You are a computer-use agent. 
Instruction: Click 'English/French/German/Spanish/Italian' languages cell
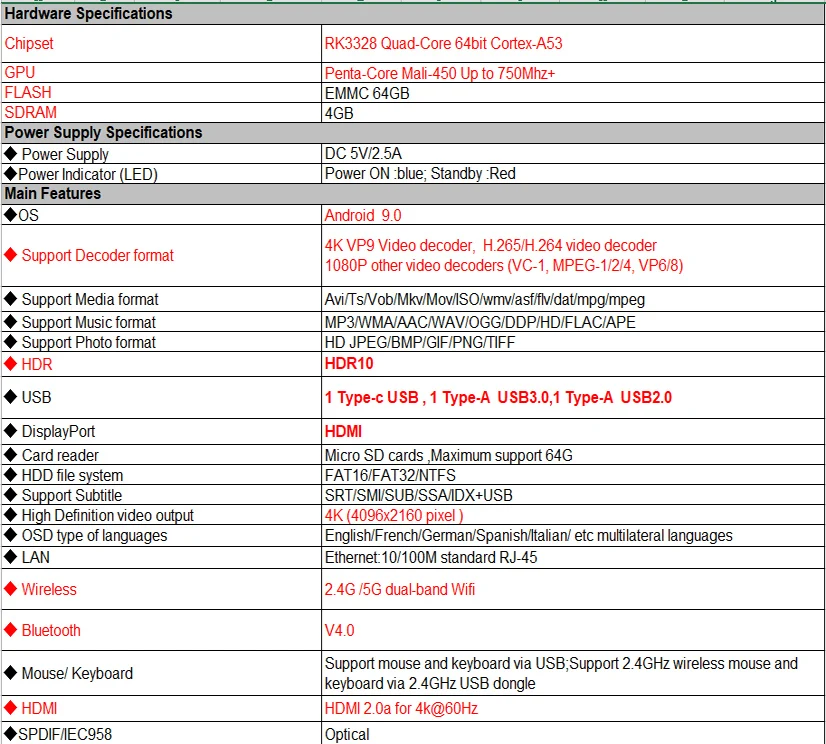tap(573, 535)
